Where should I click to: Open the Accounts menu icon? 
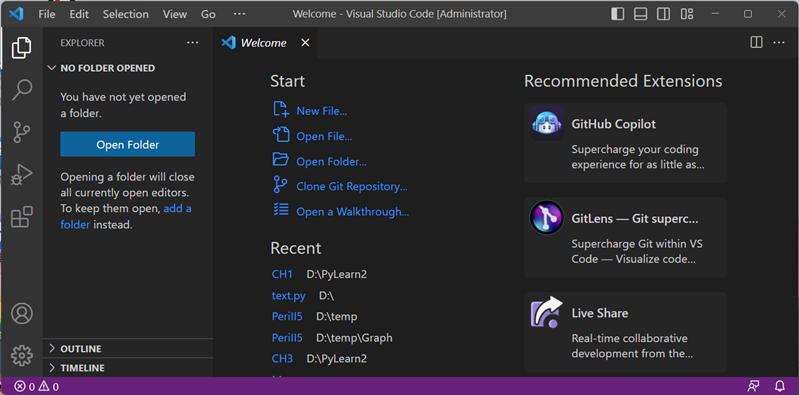[x=21, y=313]
